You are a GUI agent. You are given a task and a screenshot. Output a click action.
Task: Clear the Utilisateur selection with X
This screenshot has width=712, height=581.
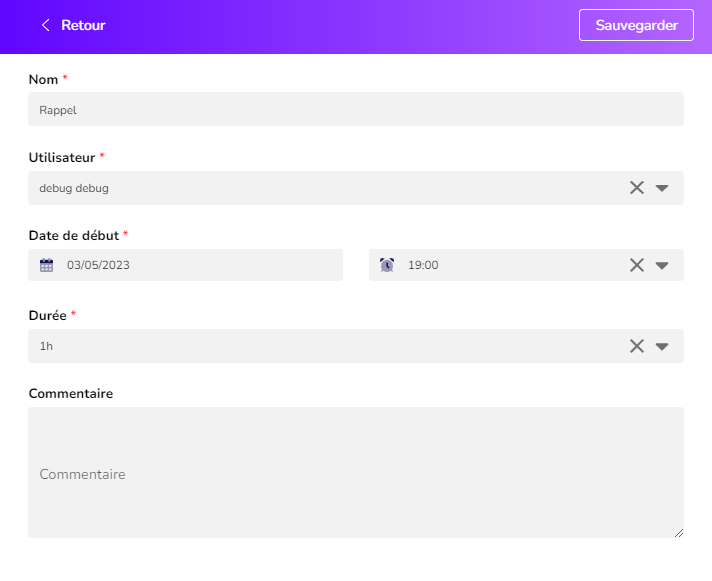[x=636, y=188]
